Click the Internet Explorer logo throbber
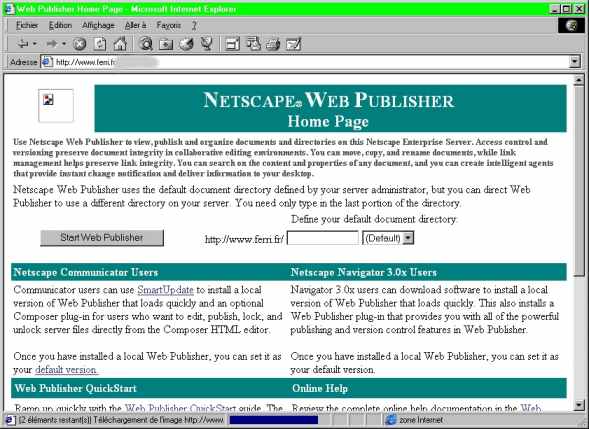The width and height of the screenshot is (589, 429). pyautogui.click(x=571, y=26)
